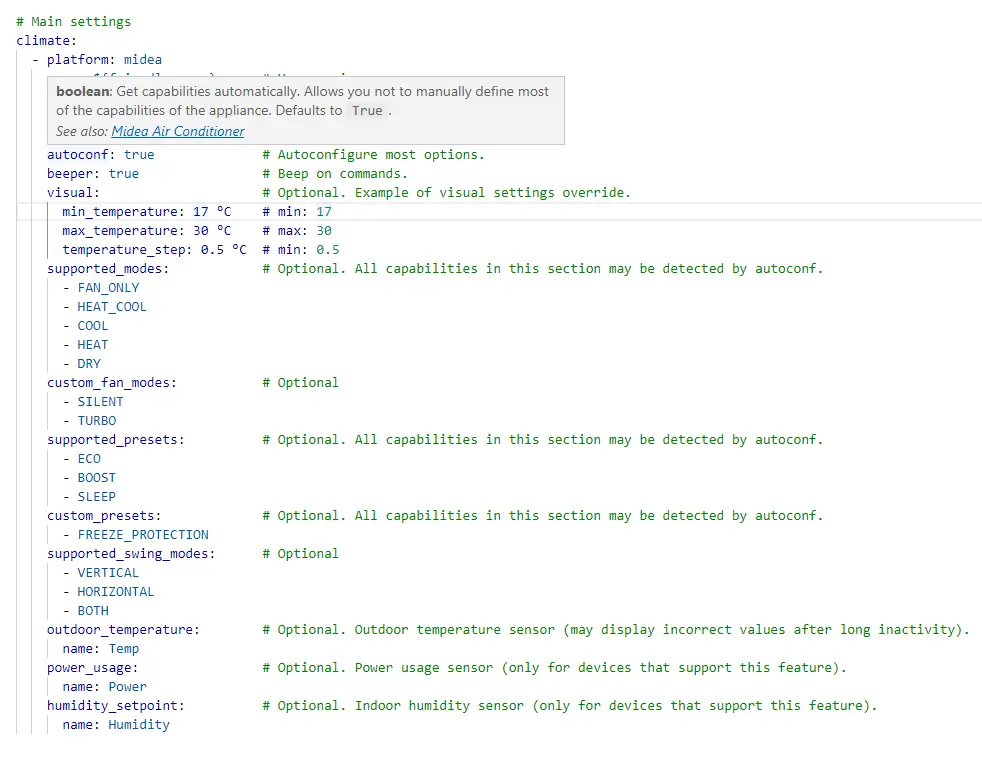982x757 pixels.
Task: Click the HORIZONTAL swing mode entry
Action: point(116,592)
